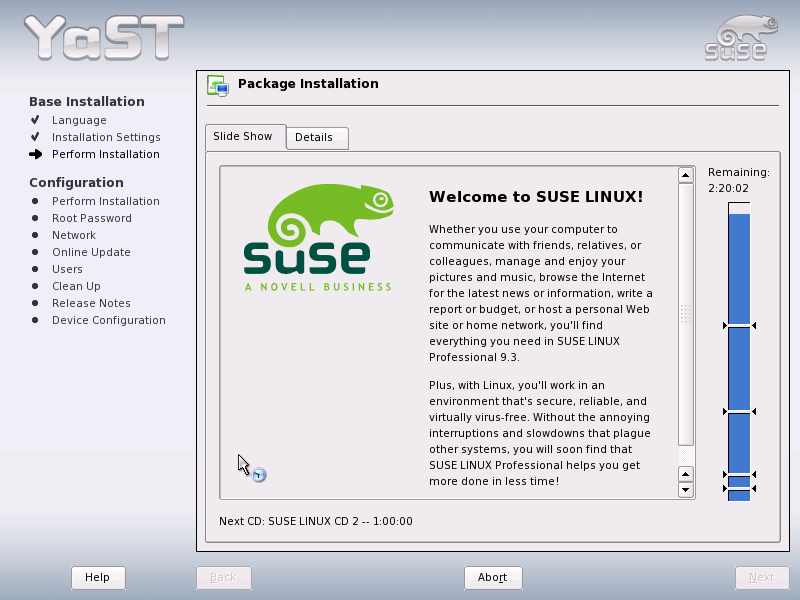Click the 'Next CD: SUSE LINUX CD 2' status line
This screenshot has height=600, width=800.
[x=316, y=521]
